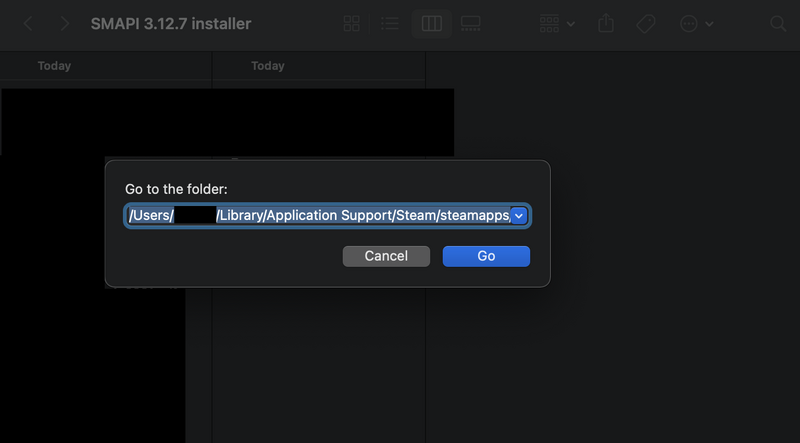
Task: Switch Finder to icon grid view
Action: 352,23
